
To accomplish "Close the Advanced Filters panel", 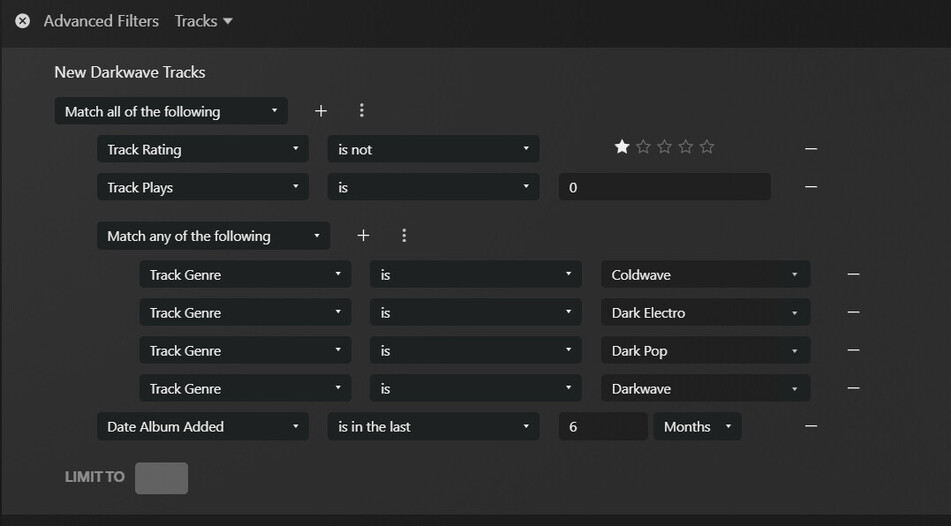I will pyautogui.click(x=22, y=21).
